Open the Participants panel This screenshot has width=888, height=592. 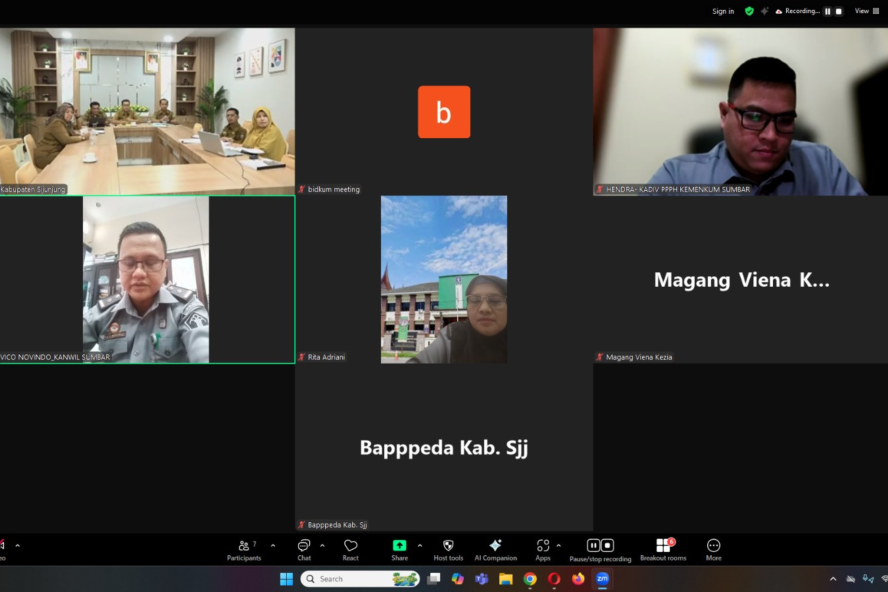[x=244, y=549]
